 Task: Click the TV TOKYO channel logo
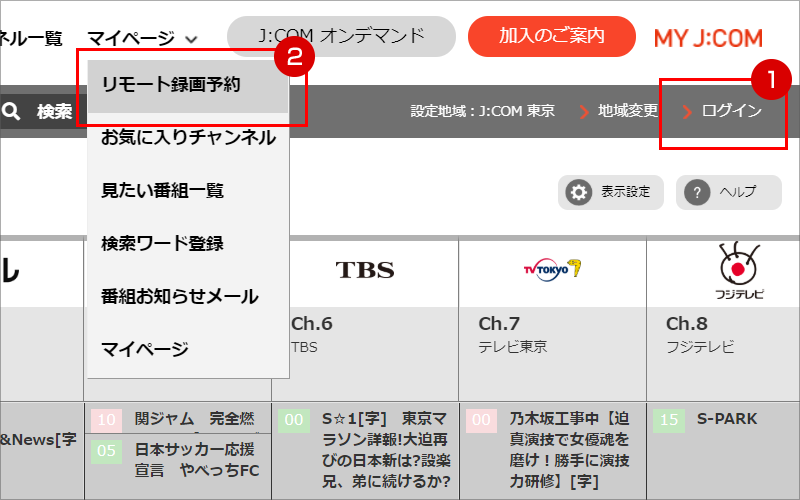pos(553,268)
